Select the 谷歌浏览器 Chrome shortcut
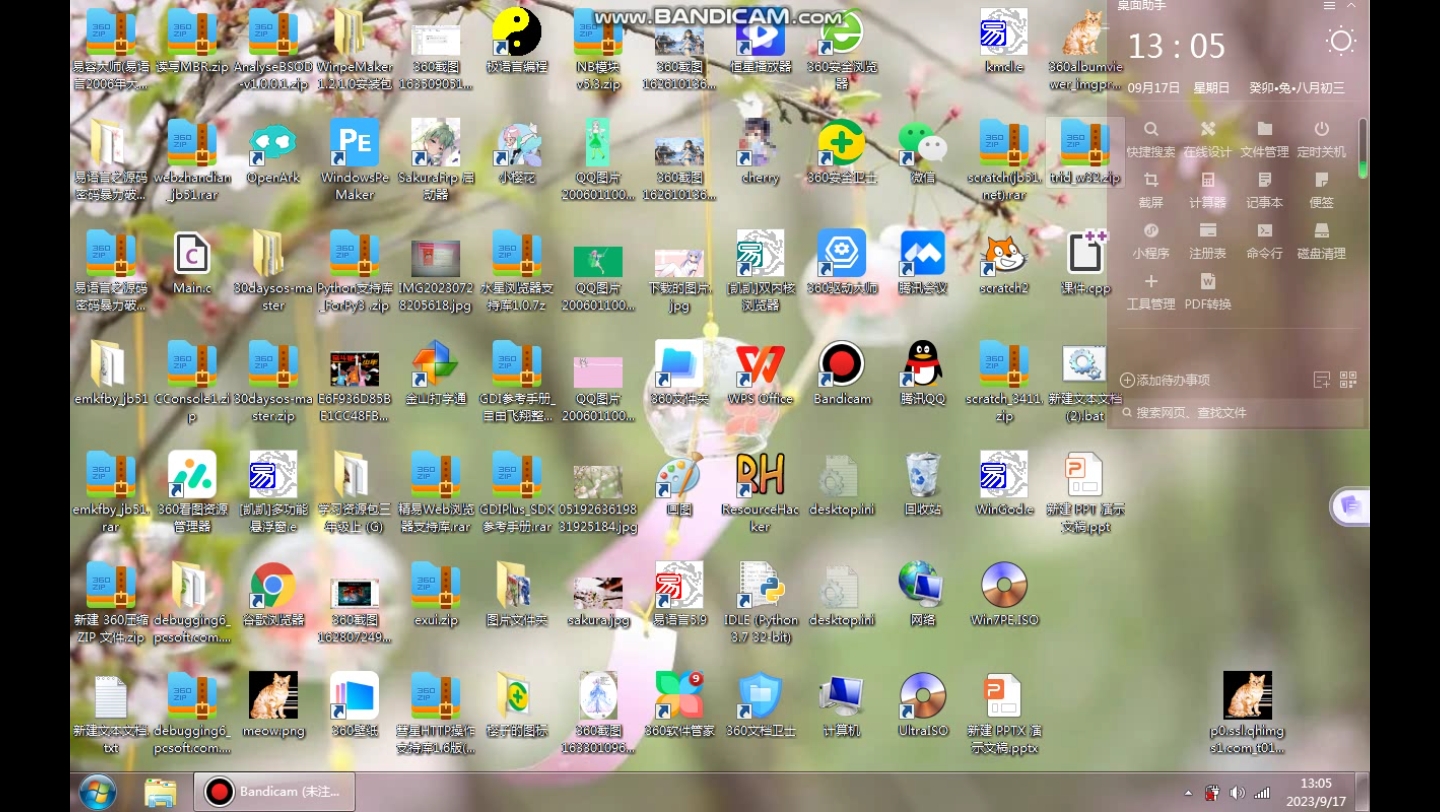The width and height of the screenshot is (1440, 812). (x=273, y=594)
